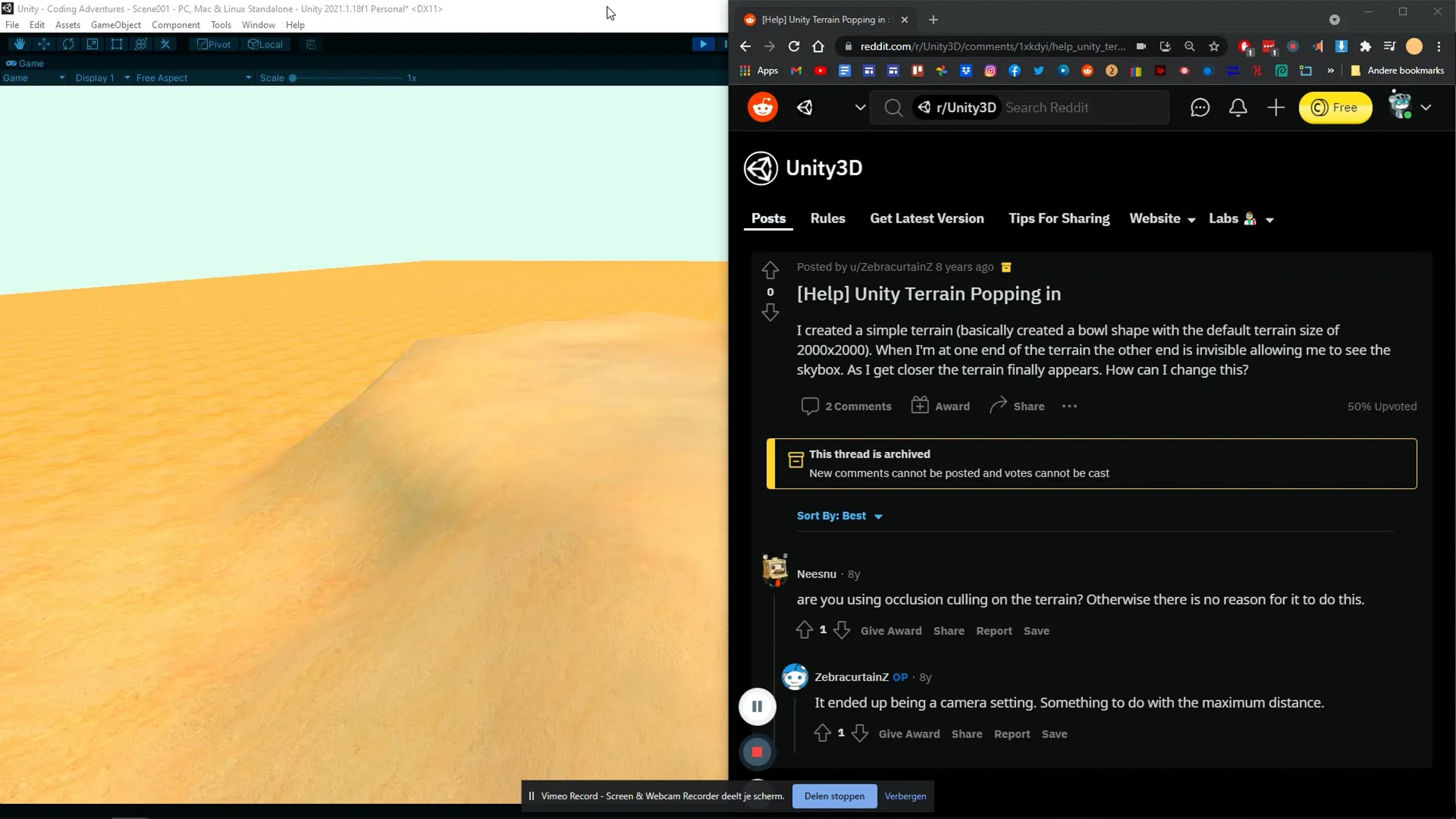Screen dimensions: 1456x819
Task: Reload the Reddit page
Action: tap(794, 47)
